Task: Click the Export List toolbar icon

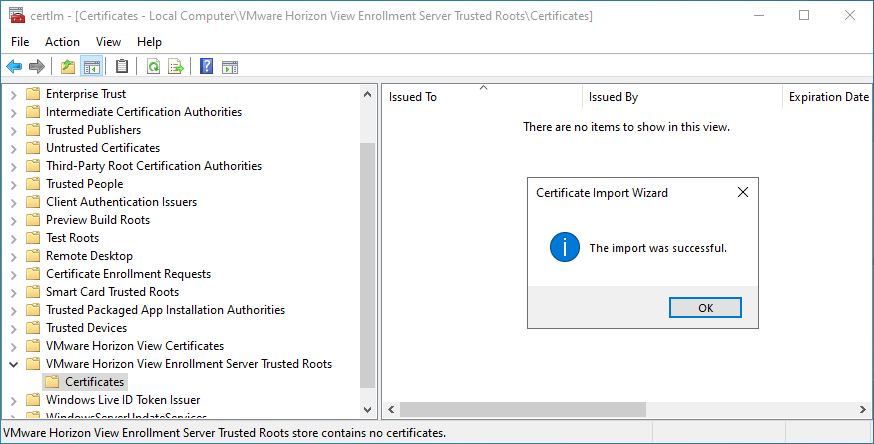Action: click(x=176, y=67)
